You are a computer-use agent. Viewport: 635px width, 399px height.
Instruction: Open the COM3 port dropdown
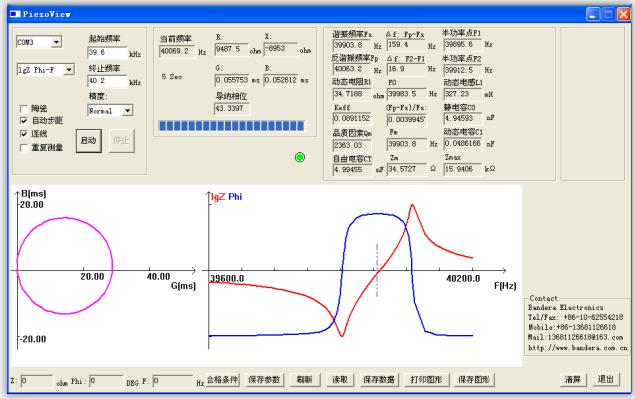click(57, 42)
